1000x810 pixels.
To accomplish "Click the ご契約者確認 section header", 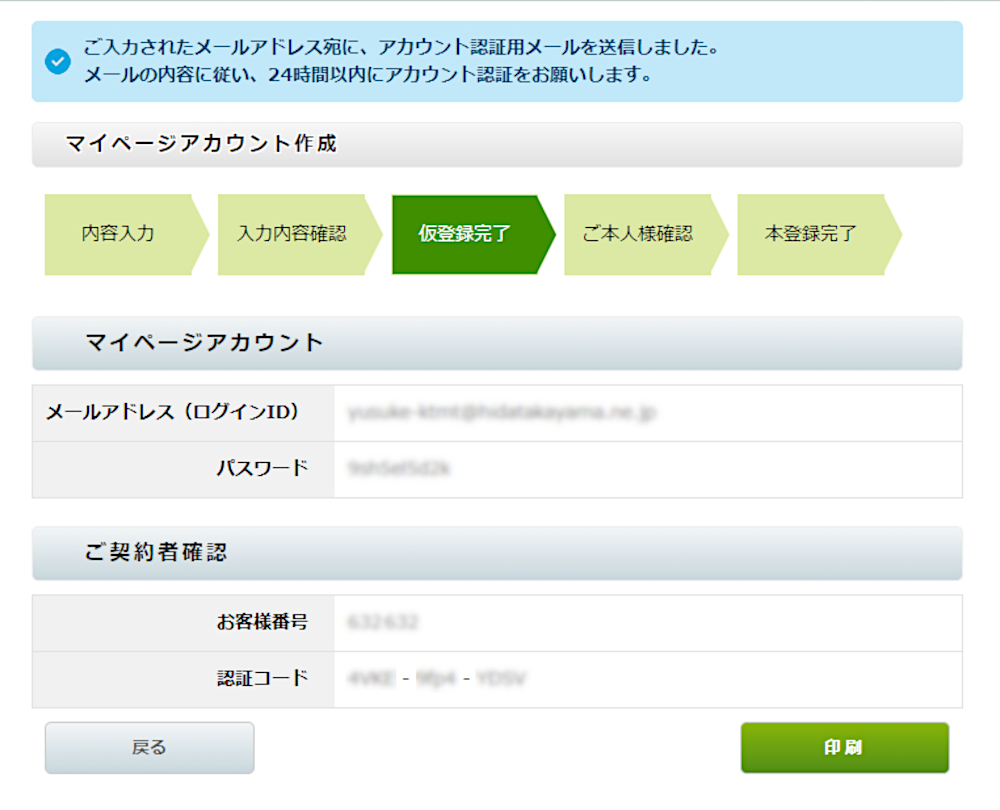I will (497, 553).
